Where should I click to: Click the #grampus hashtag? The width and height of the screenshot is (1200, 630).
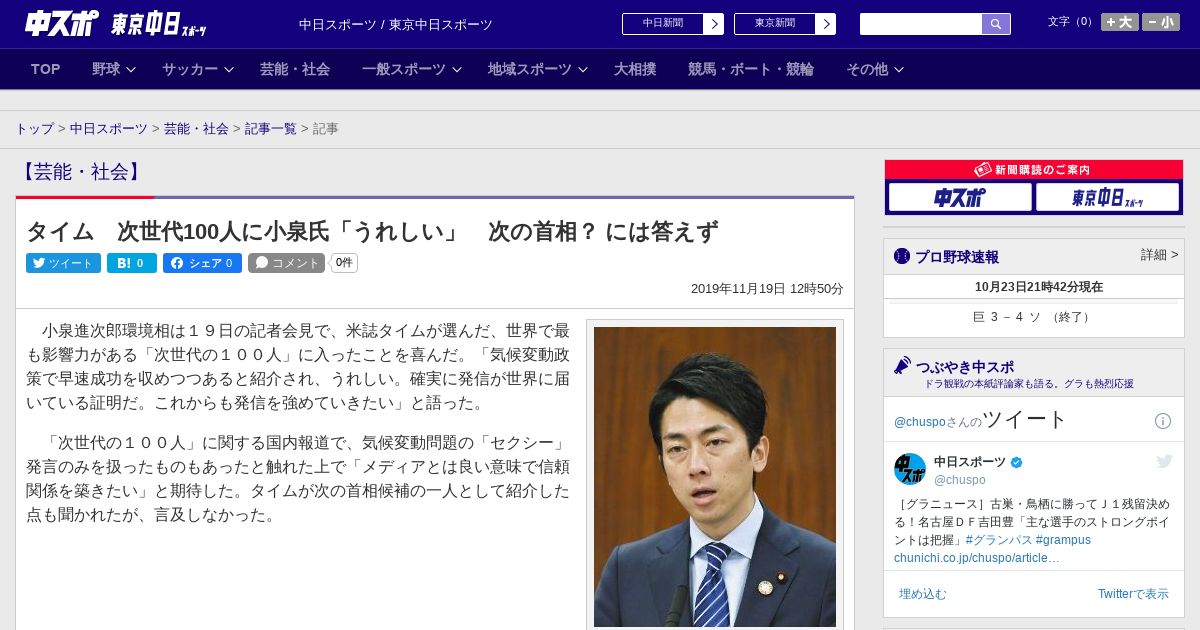coord(1063,540)
